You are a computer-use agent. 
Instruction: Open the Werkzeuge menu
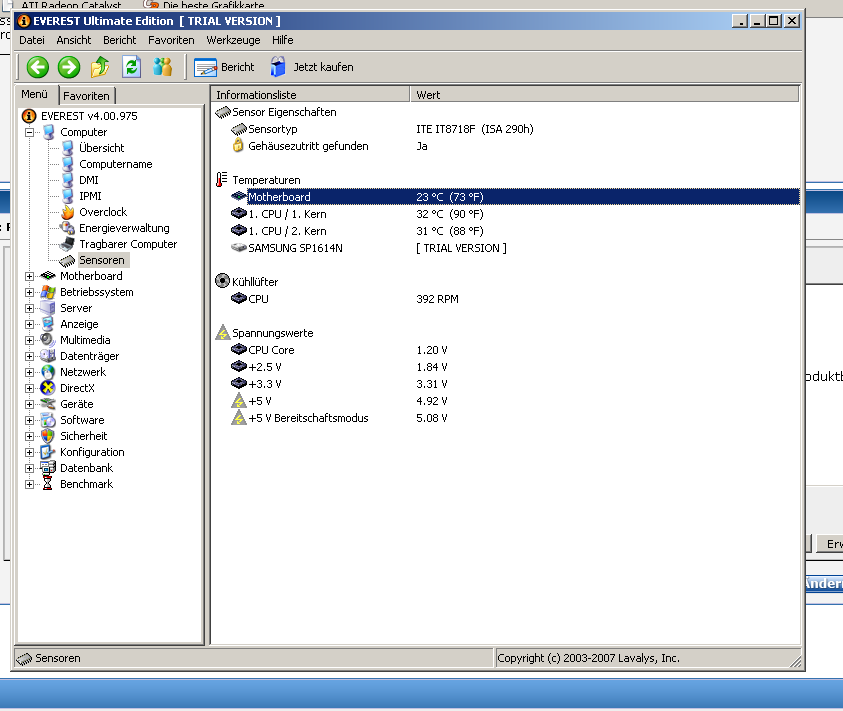(233, 40)
